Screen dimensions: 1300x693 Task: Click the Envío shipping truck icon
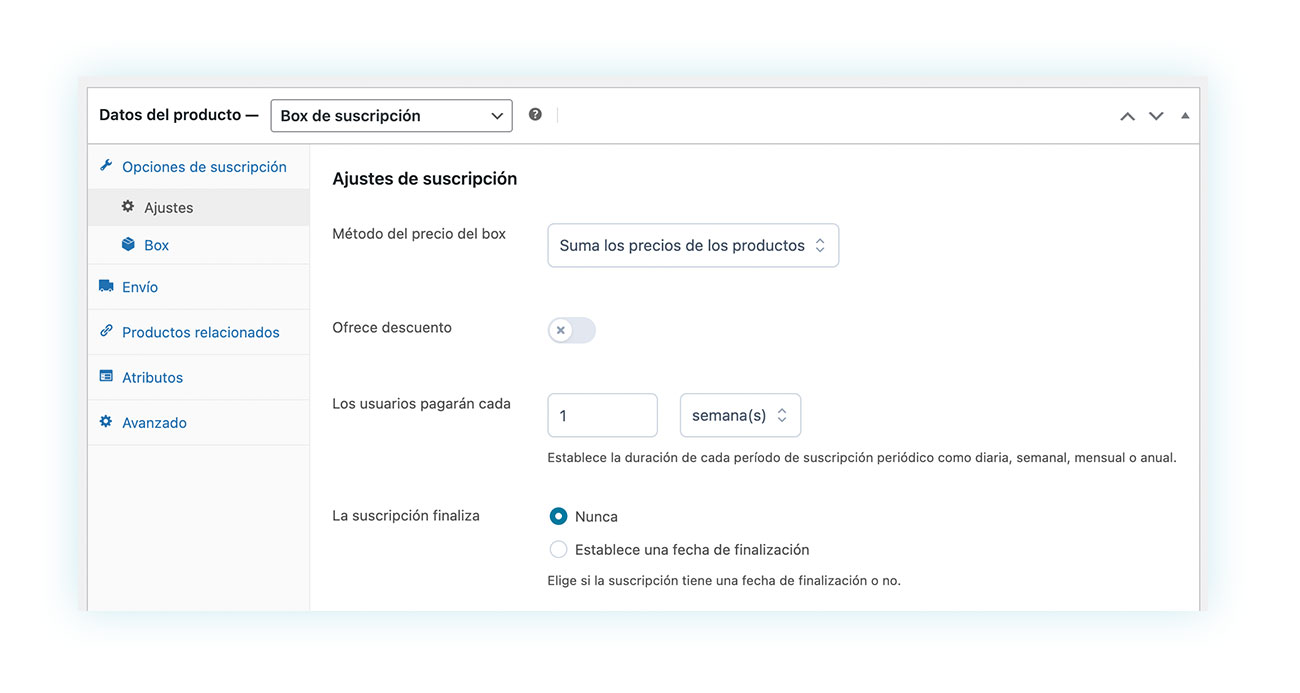tap(106, 285)
